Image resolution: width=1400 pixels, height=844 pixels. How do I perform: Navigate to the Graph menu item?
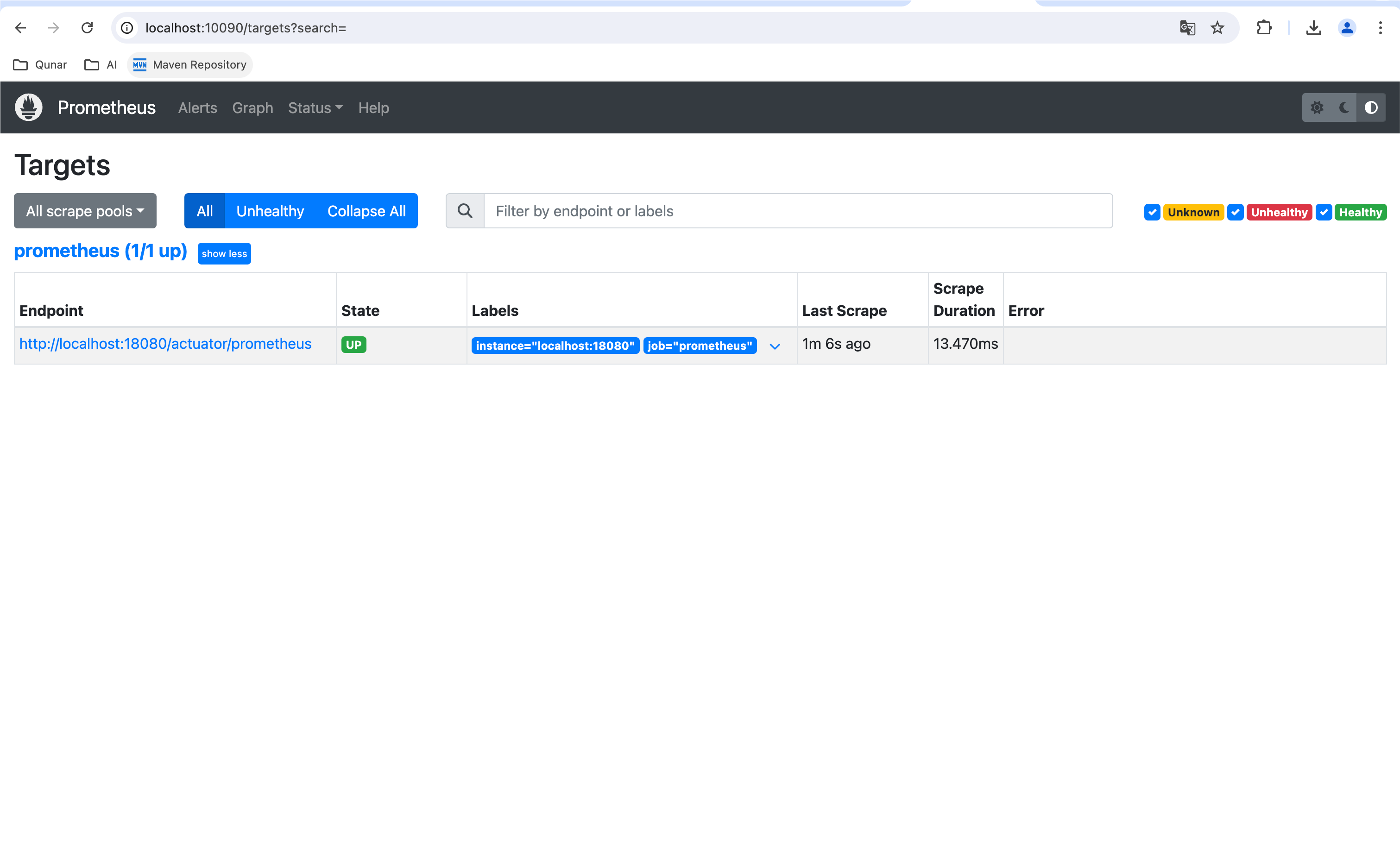click(x=252, y=108)
